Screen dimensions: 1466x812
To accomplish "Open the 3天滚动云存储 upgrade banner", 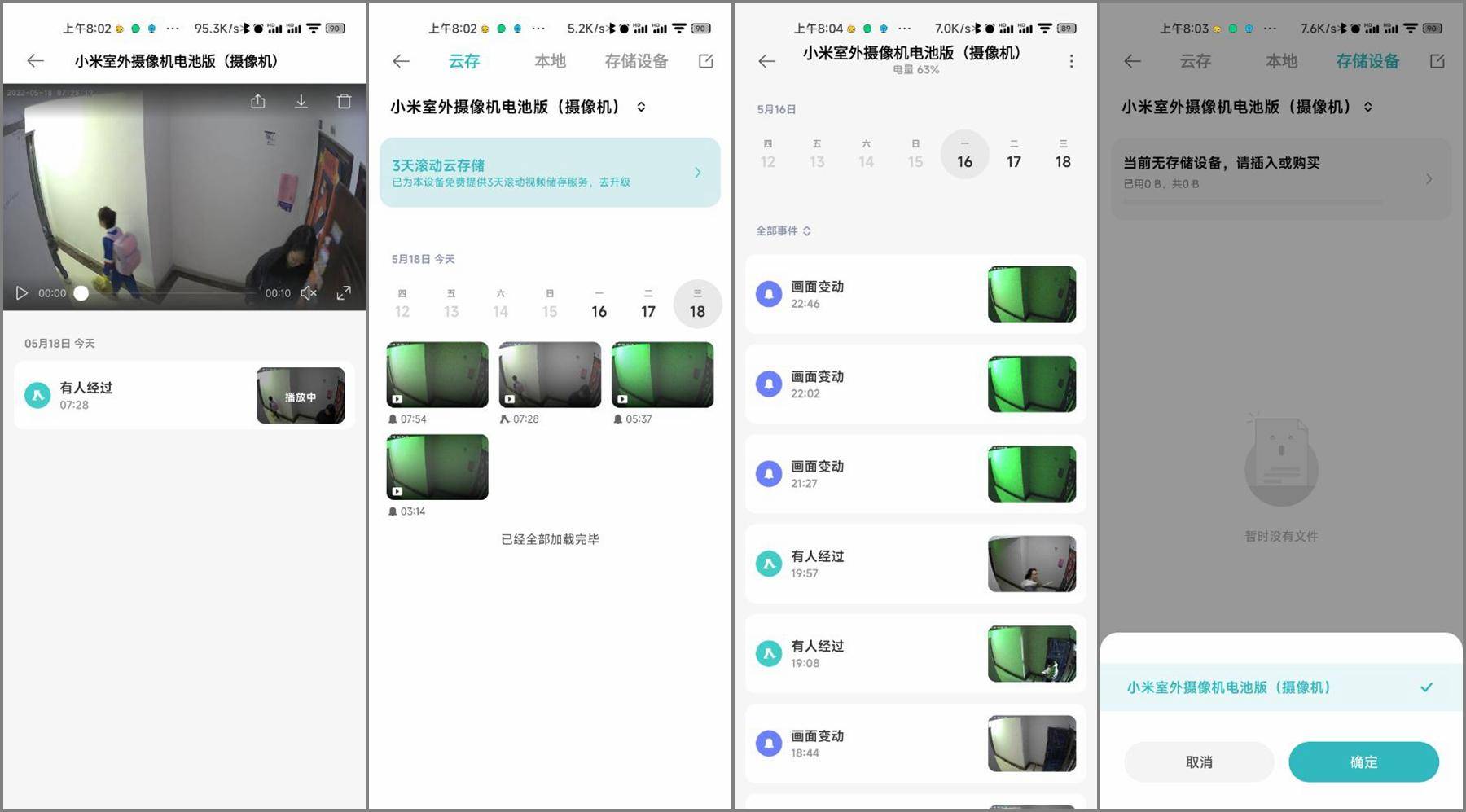I will (x=550, y=173).
